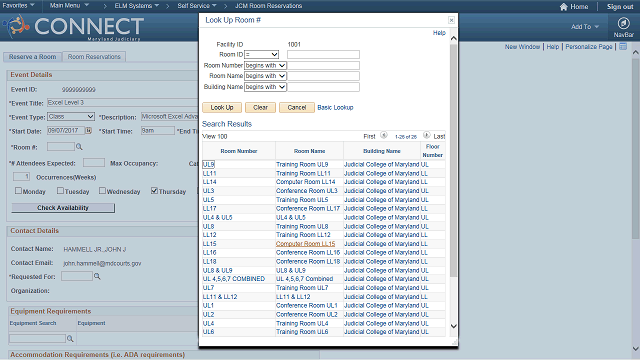
Task: Click the Room # lookup magnifier icon
Action: [x=79, y=147]
